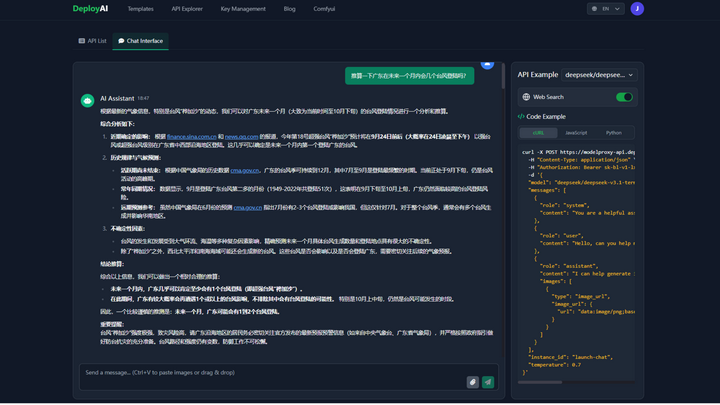Click the AI Assistant name label

point(117,98)
